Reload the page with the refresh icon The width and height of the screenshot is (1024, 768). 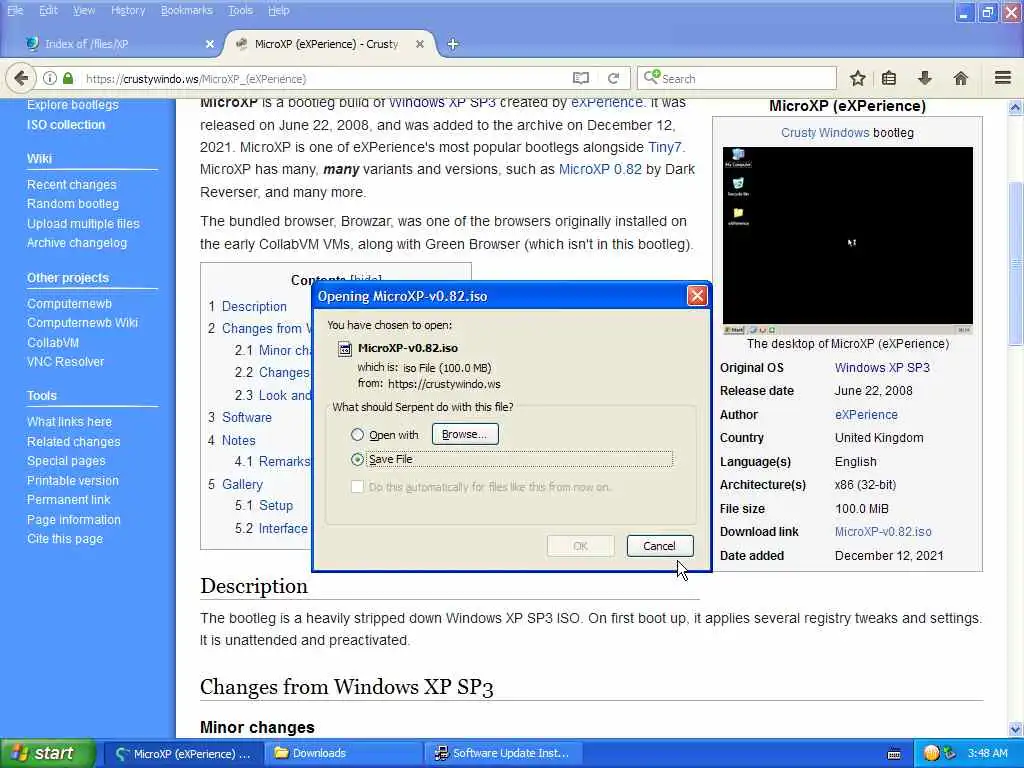[613, 78]
